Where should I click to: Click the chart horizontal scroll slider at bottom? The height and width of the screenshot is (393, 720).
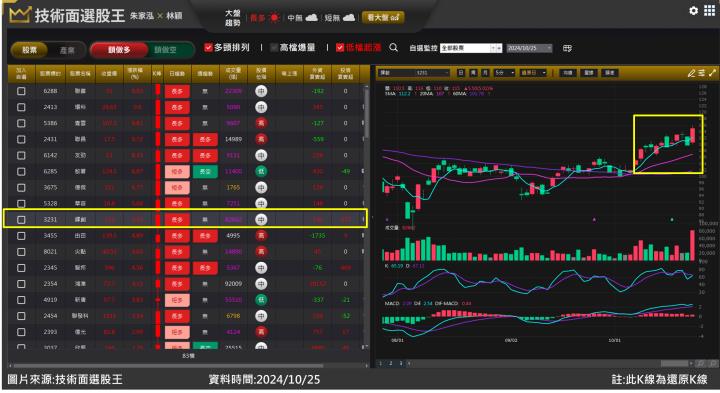point(674,363)
